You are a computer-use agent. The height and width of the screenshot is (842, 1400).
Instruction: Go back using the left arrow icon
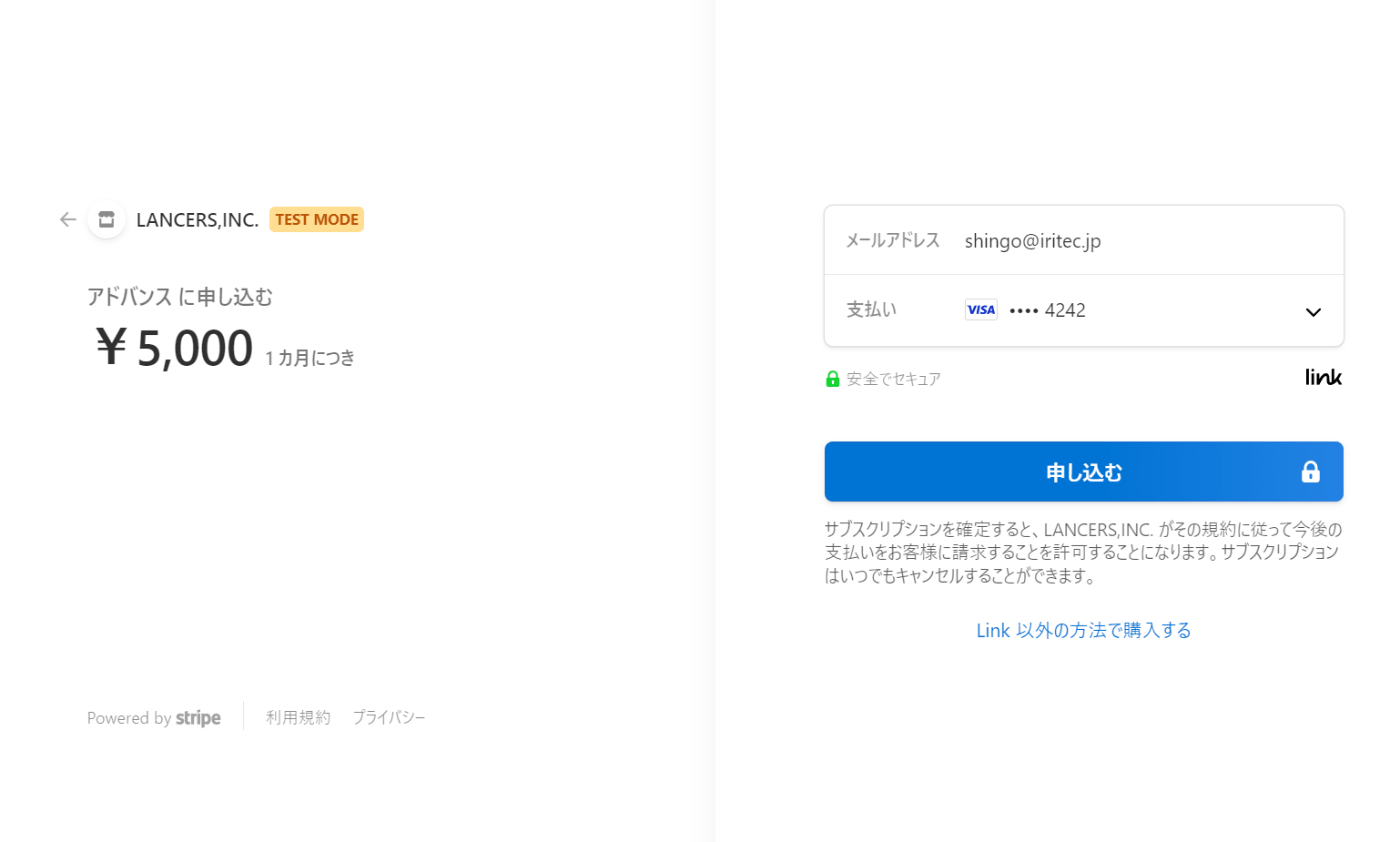68,219
